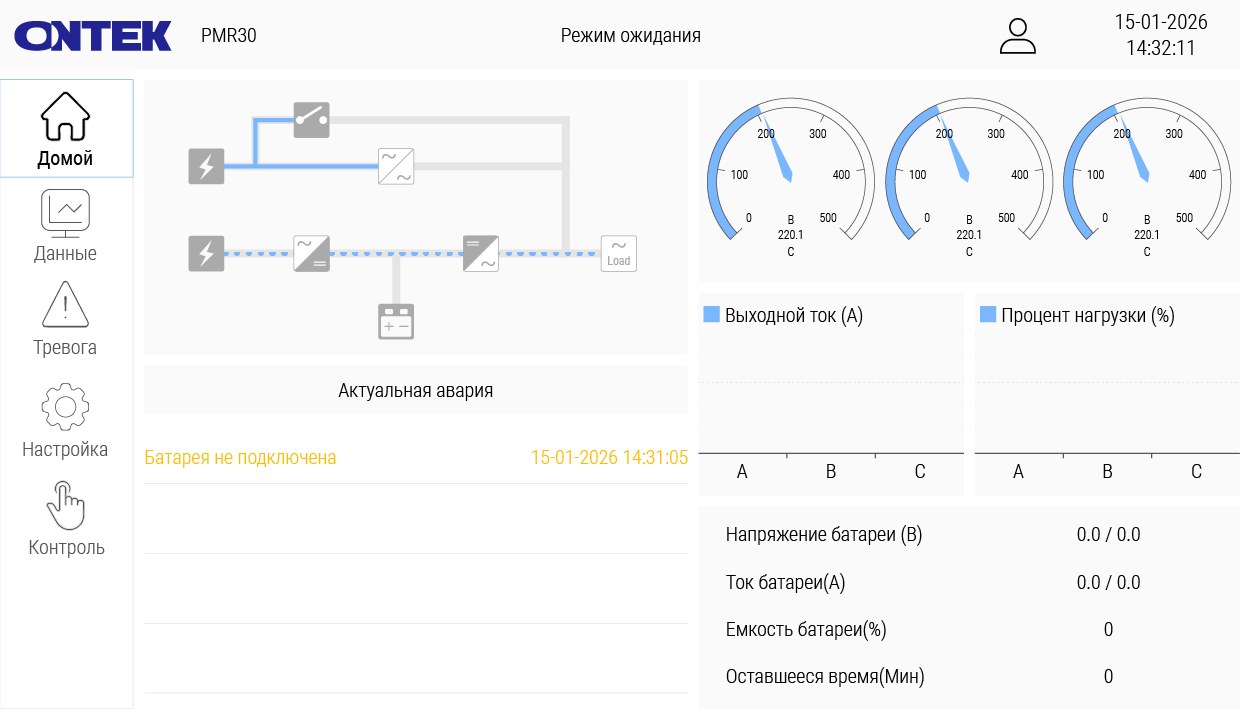Click the upper bypass power input icon
Image resolution: width=1240 pixels, height=709 pixels.
tap(207, 166)
